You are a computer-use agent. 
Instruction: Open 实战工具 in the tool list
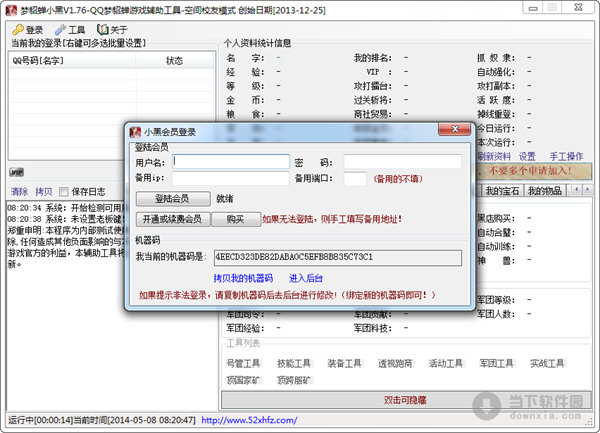[x=547, y=363]
